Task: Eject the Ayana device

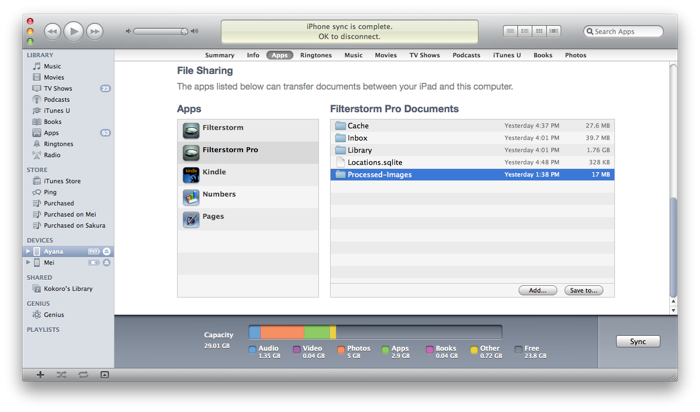Action: pyautogui.click(x=107, y=251)
